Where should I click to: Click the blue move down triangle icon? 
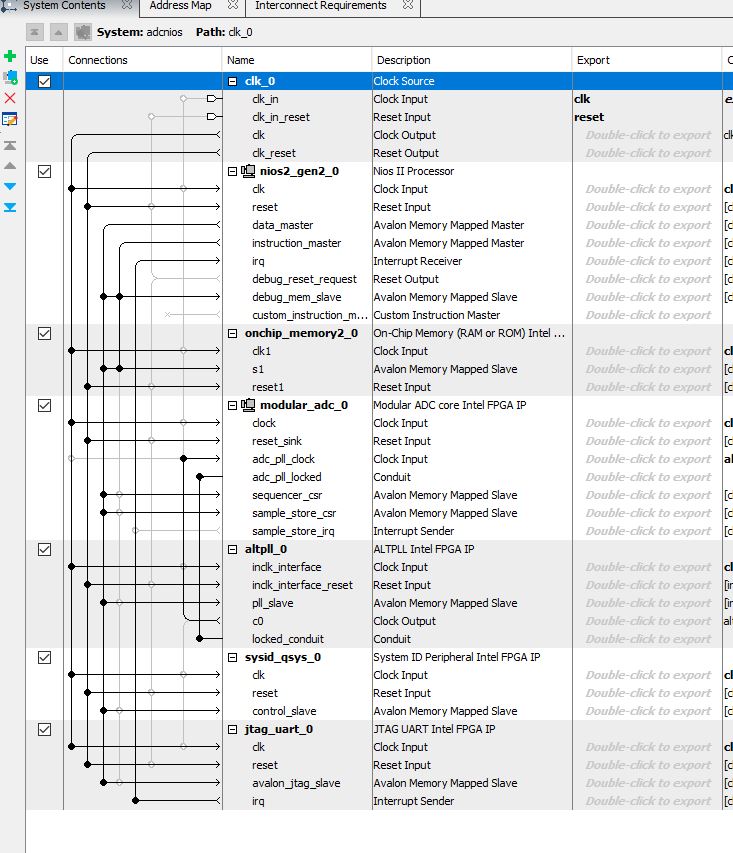[x=10, y=187]
